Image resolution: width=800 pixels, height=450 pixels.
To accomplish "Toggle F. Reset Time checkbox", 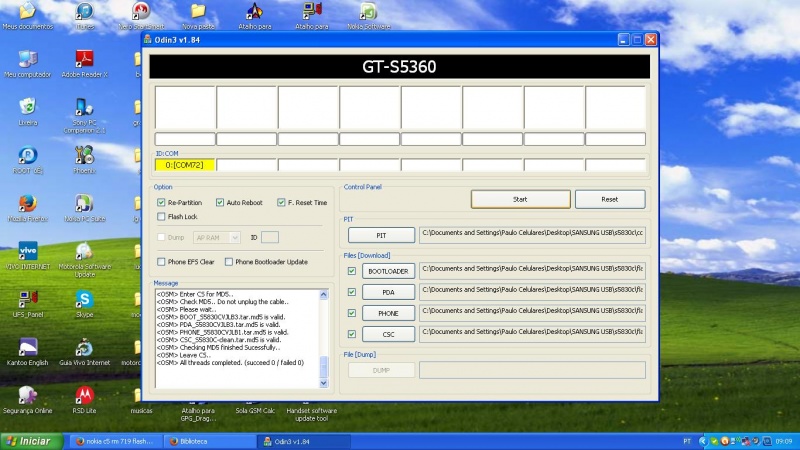I will click(x=281, y=203).
